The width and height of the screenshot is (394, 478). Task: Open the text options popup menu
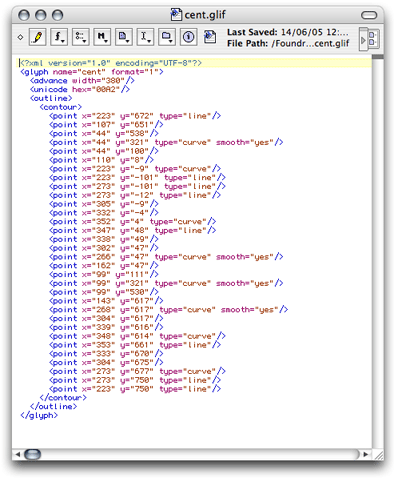point(80,37)
